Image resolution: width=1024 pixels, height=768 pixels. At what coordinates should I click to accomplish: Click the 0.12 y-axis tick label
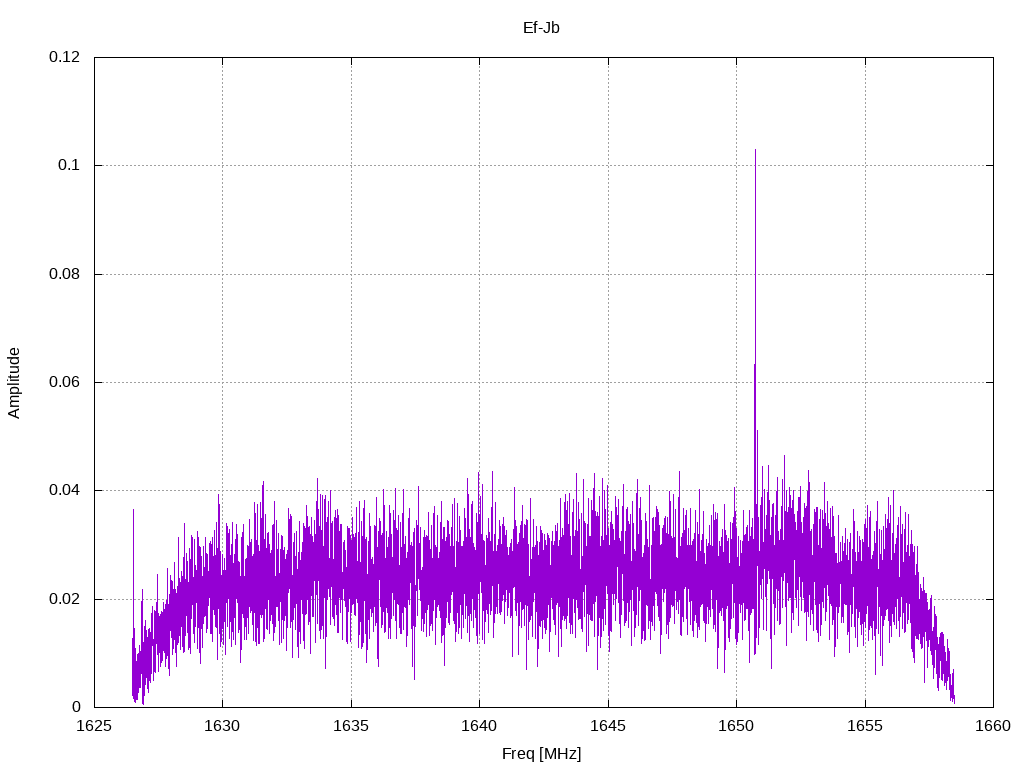[x=65, y=57]
